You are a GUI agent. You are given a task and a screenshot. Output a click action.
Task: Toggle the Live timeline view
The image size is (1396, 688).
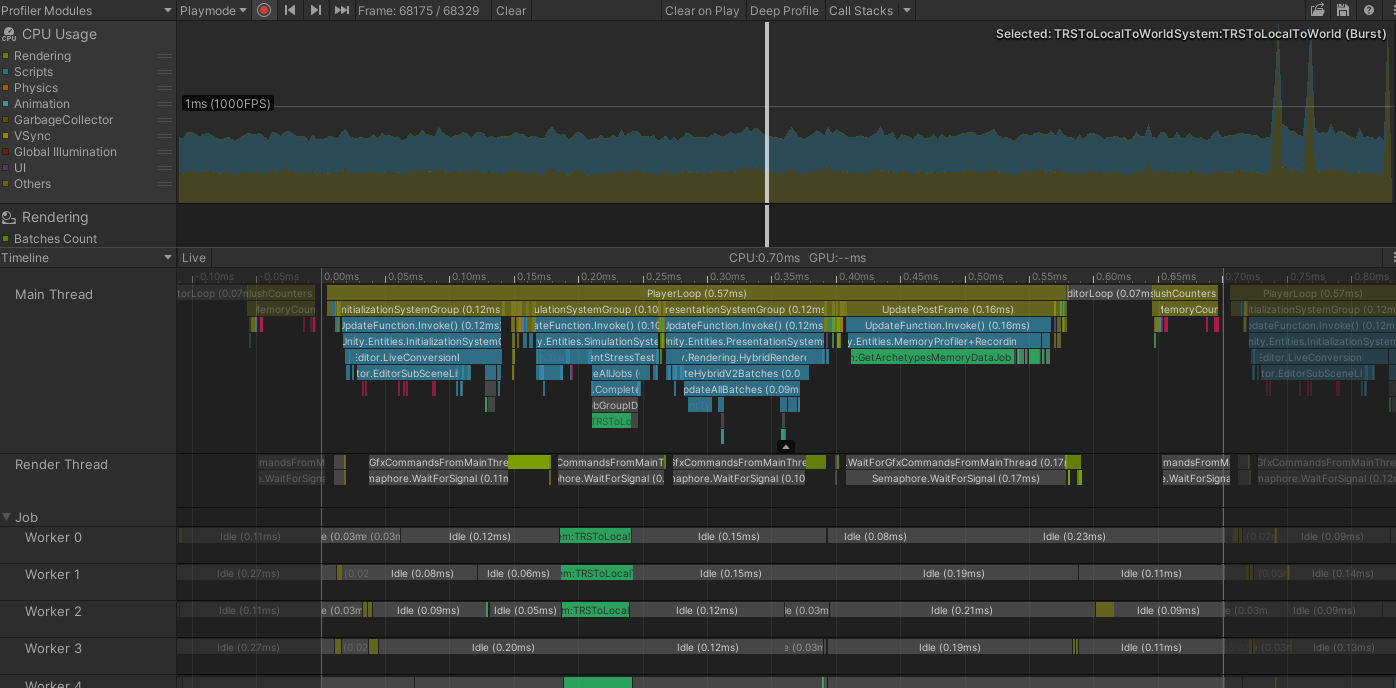pos(193,258)
